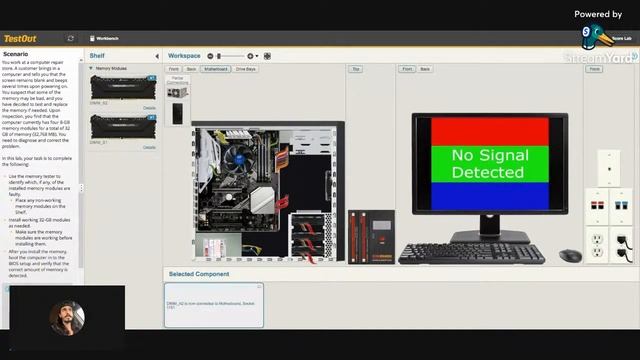Open Details for the DIMM_01 module
640x360 pixels.
149,147
